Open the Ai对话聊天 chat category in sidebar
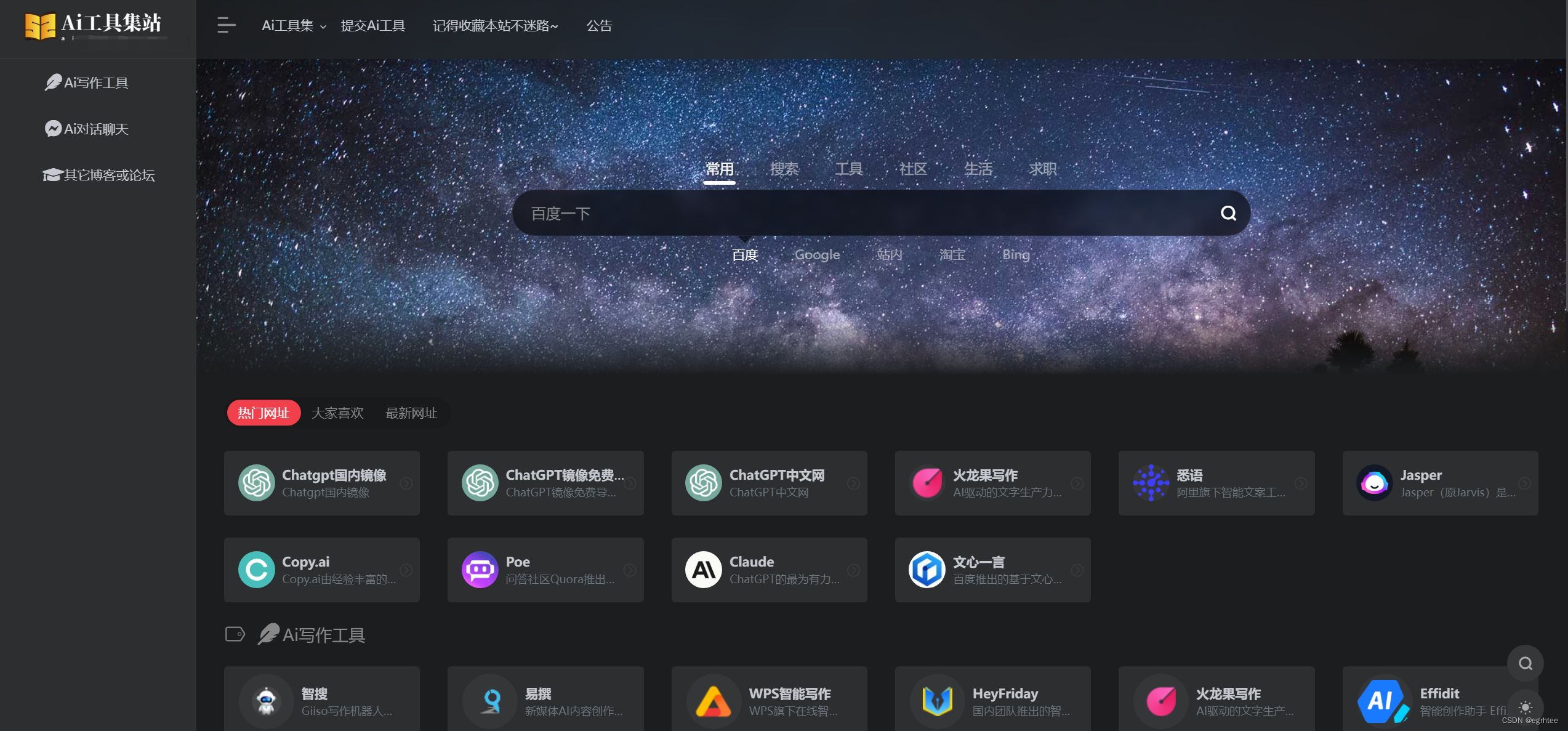 [x=88, y=129]
